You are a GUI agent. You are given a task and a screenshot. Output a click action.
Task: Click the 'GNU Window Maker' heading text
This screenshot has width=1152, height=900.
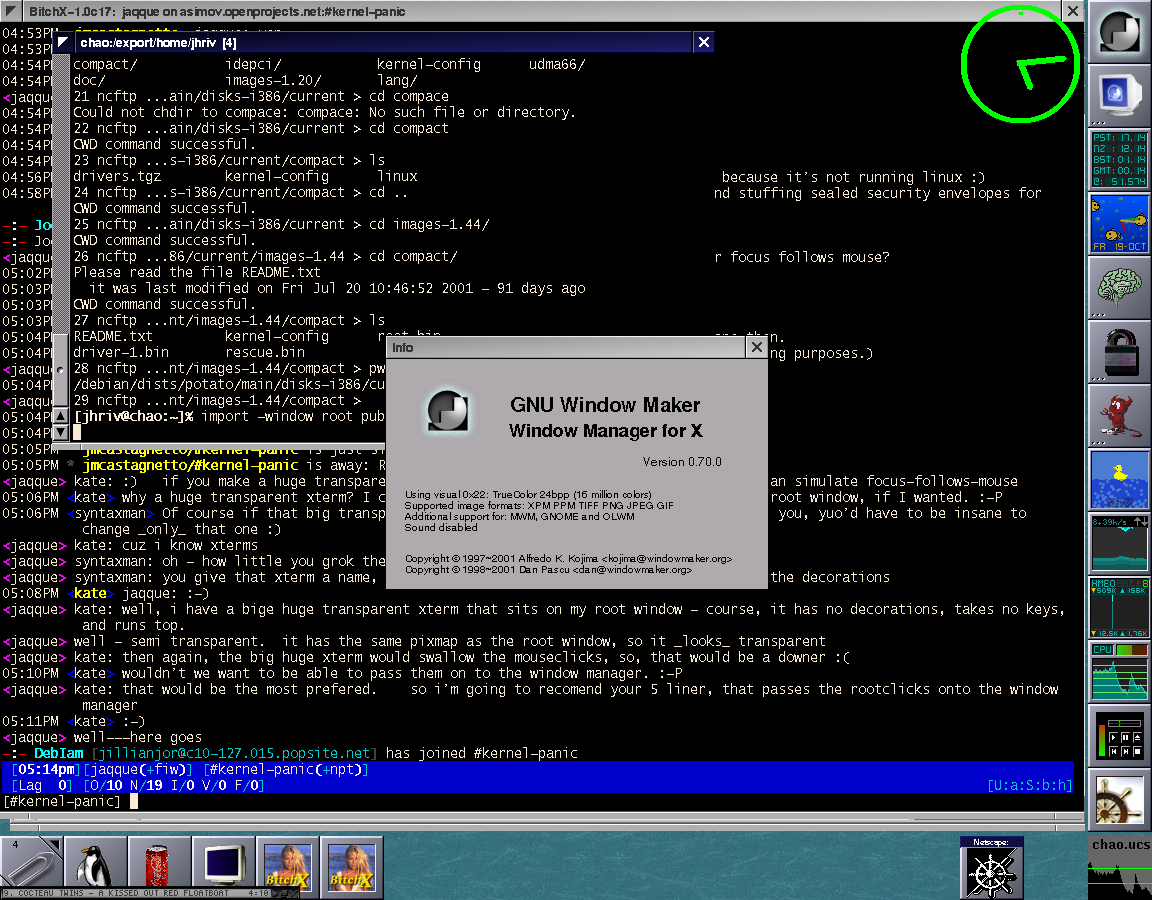pyautogui.click(x=605, y=405)
